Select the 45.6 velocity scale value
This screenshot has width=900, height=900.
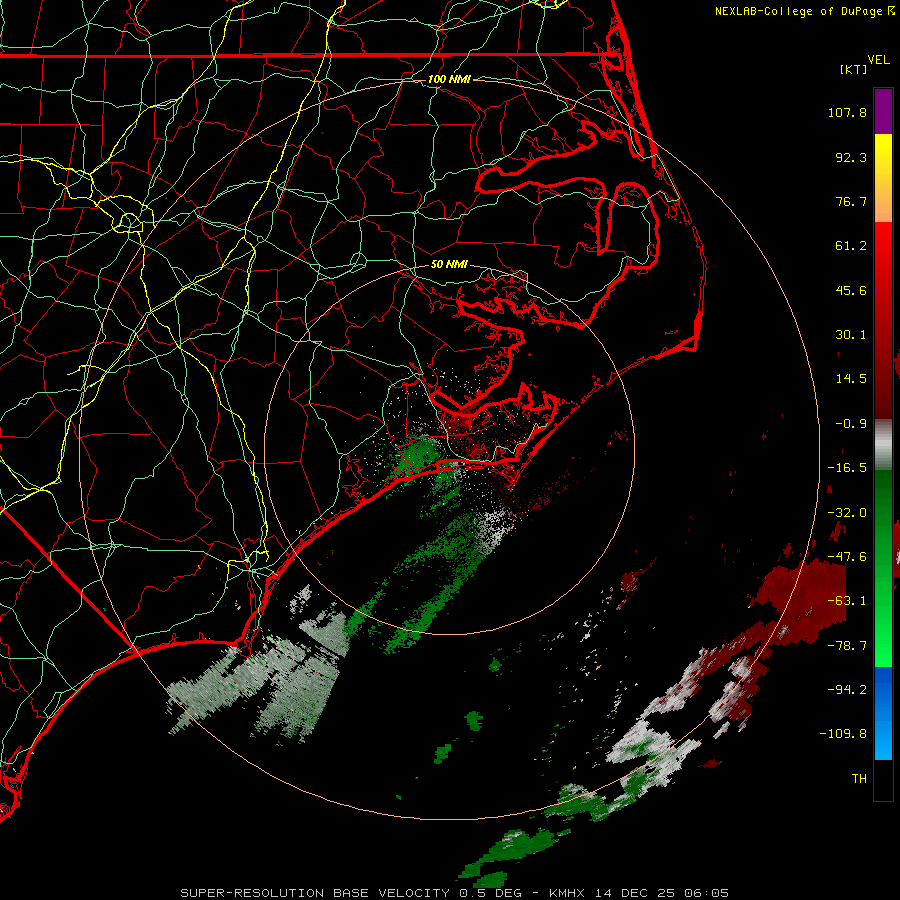pyautogui.click(x=851, y=290)
